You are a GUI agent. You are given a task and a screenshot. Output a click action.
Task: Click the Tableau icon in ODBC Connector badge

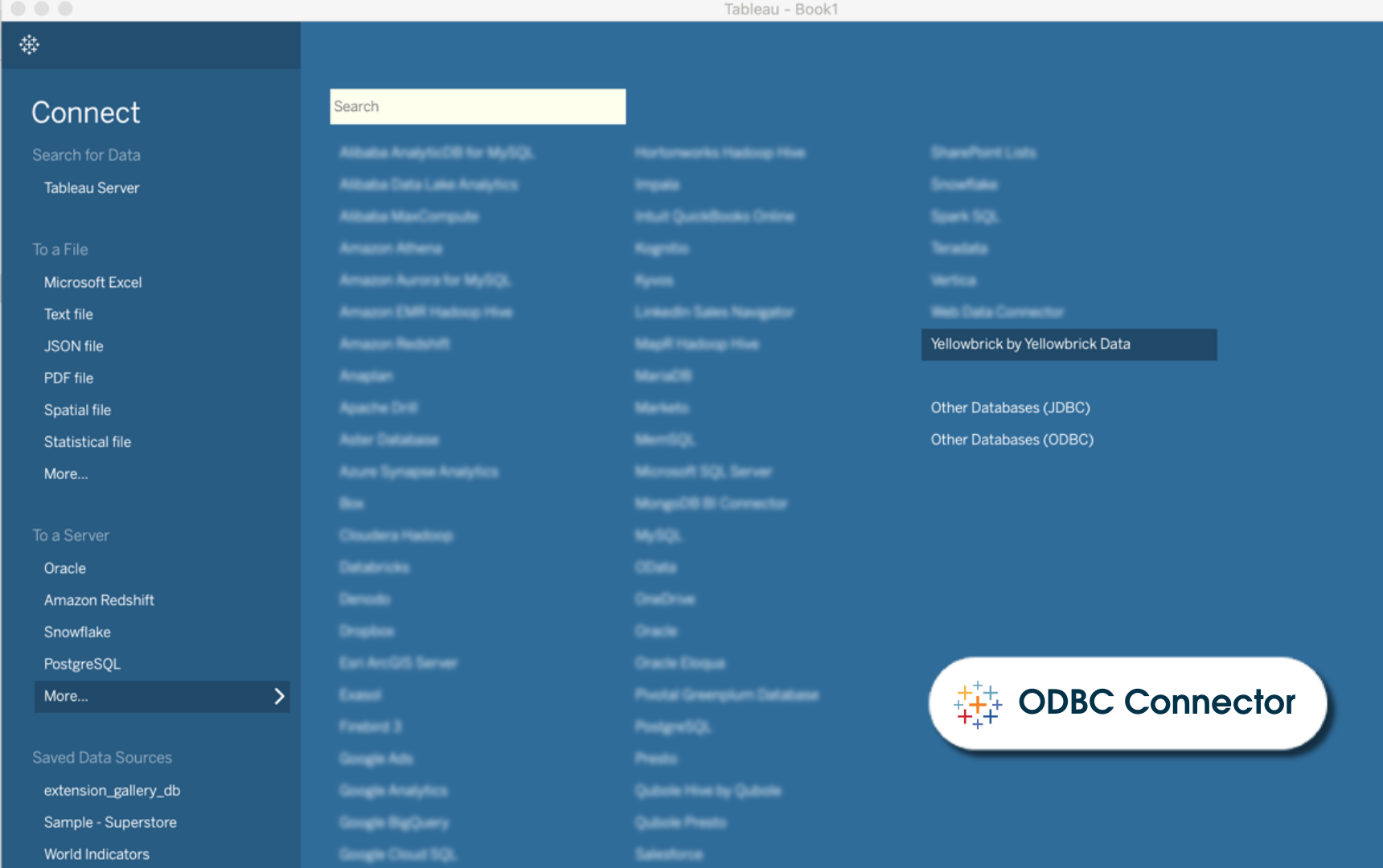click(x=977, y=705)
